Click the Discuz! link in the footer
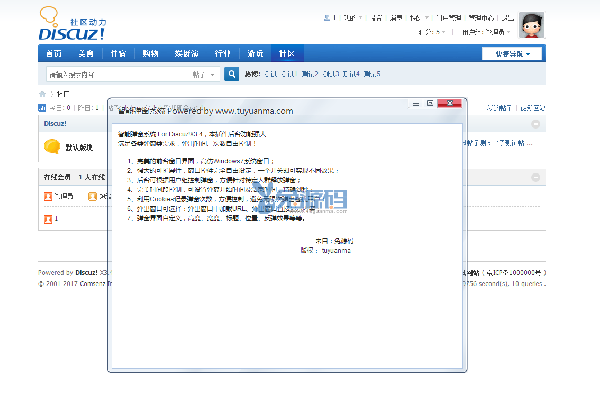 (86, 273)
